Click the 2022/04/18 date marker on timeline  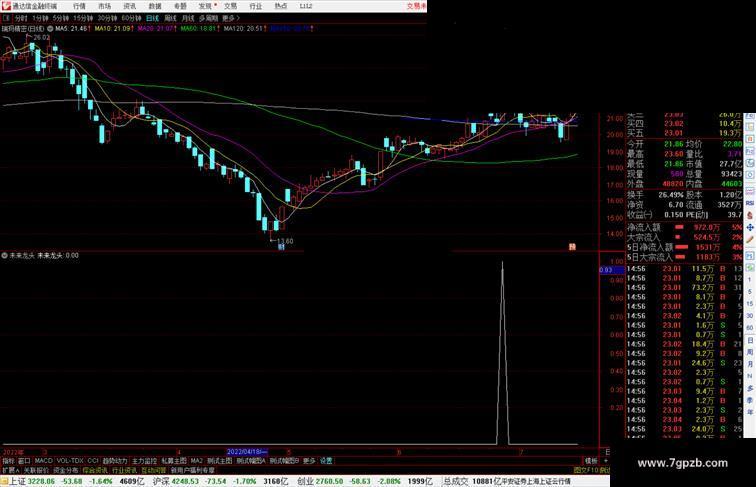click(x=246, y=452)
